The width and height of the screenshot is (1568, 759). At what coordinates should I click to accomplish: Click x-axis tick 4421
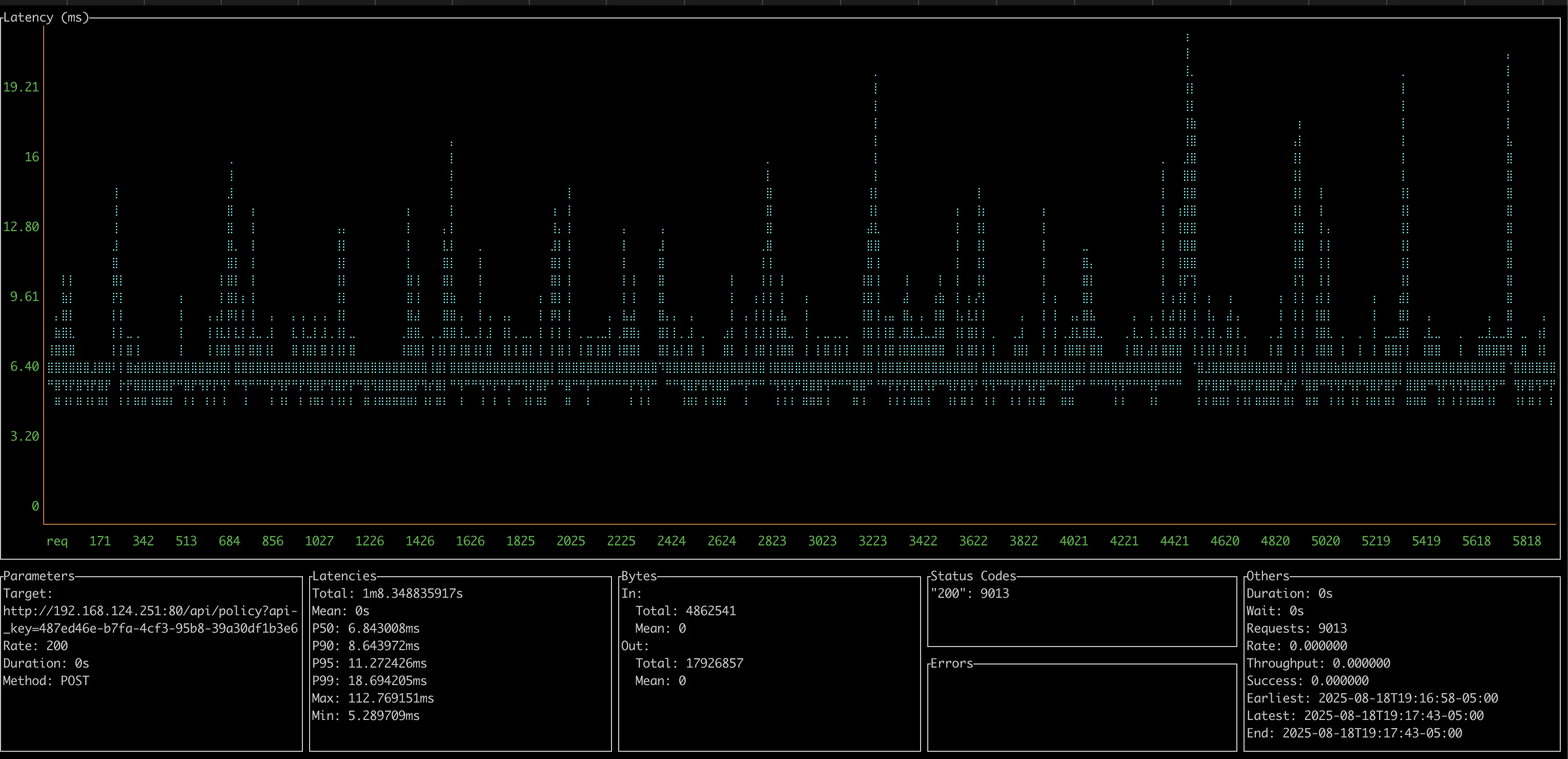coord(1175,541)
